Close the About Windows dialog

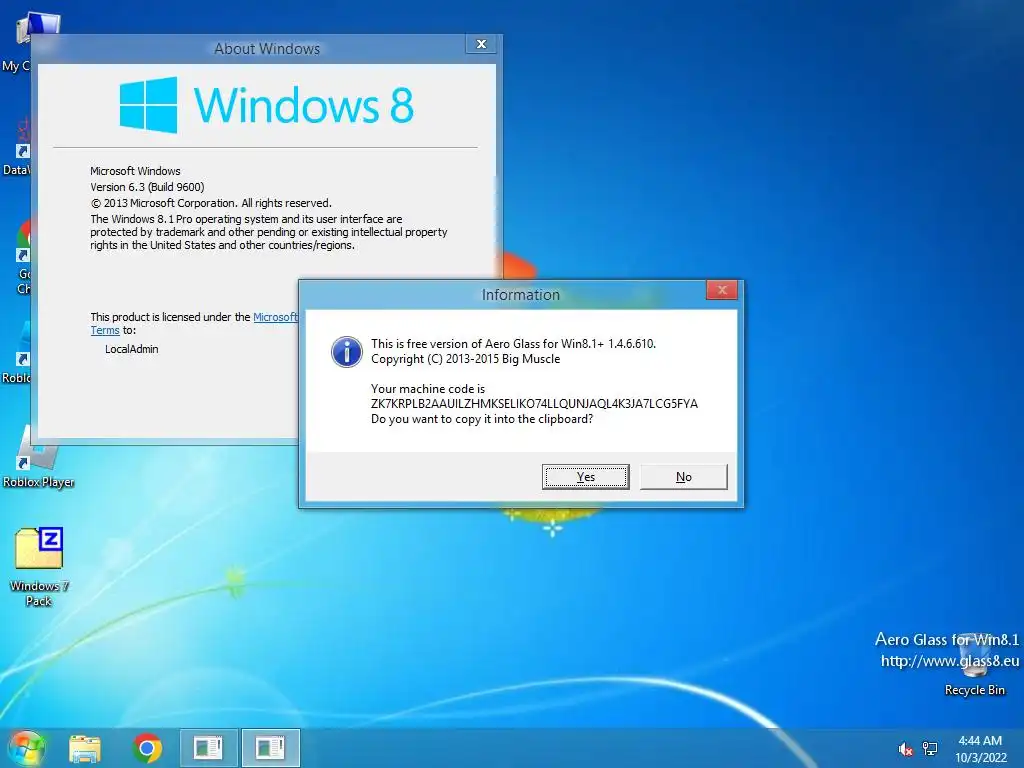[481, 44]
